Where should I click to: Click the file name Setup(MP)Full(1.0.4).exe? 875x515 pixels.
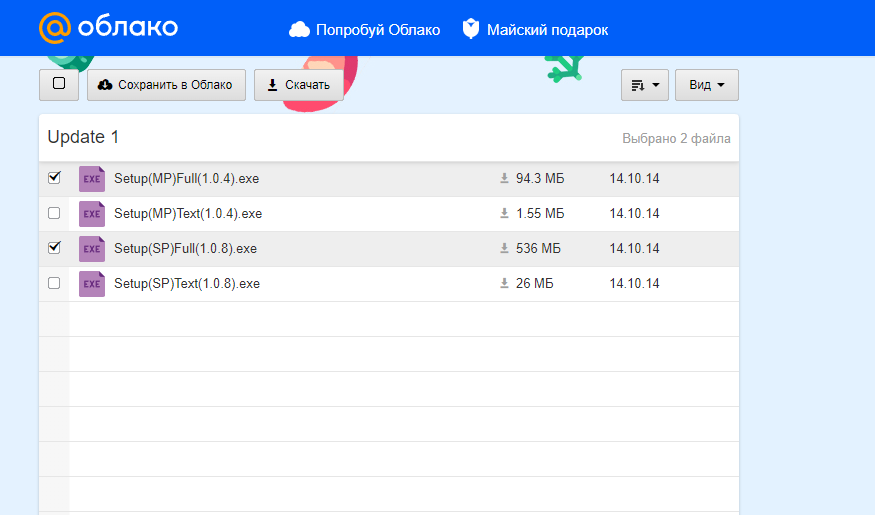[x=186, y=179]
